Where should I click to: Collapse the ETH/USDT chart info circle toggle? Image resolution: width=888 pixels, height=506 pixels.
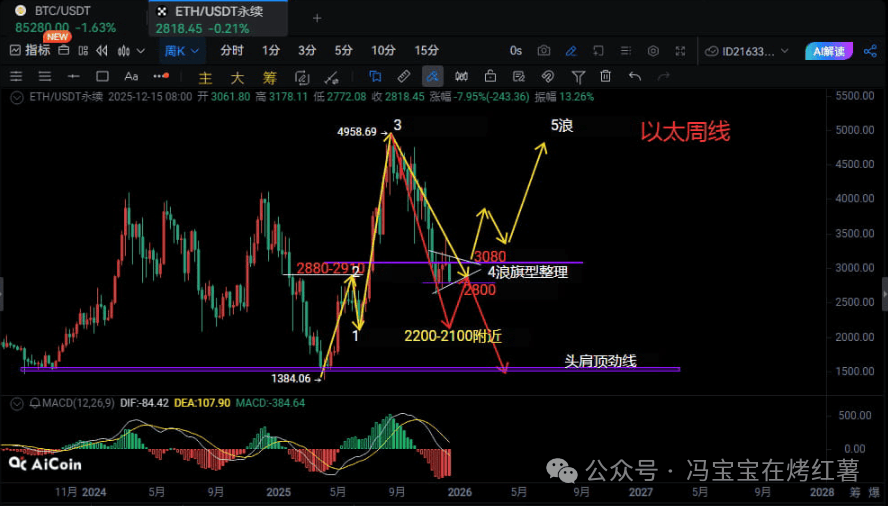pos(14,97)
